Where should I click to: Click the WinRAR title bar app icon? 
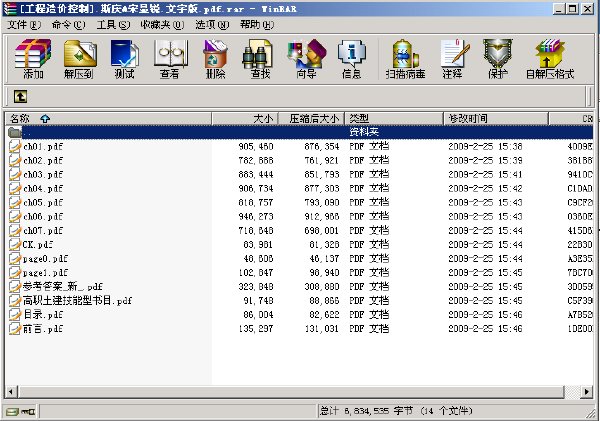[x=9, y=8]
